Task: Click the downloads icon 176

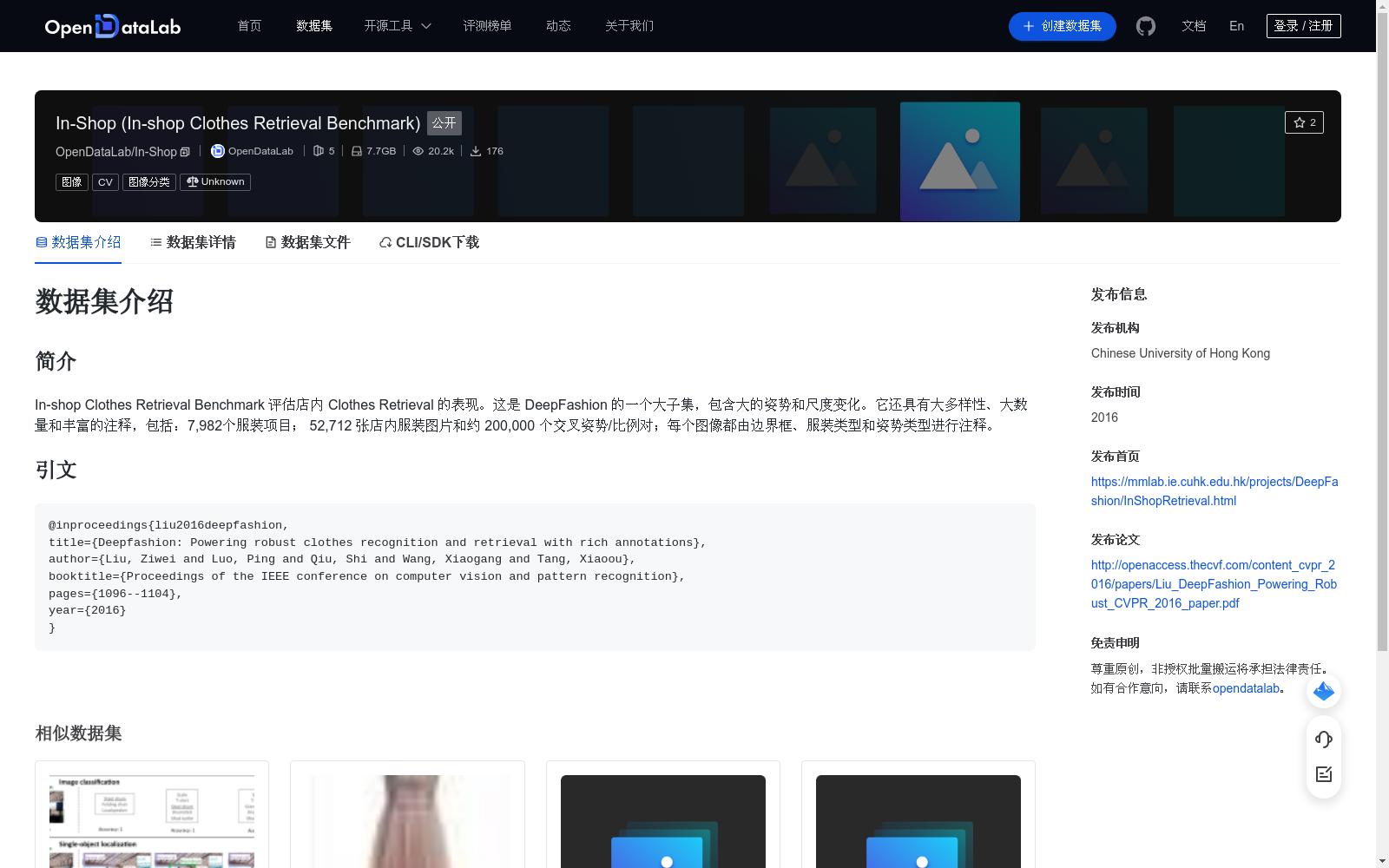Action: pos(476,151)
